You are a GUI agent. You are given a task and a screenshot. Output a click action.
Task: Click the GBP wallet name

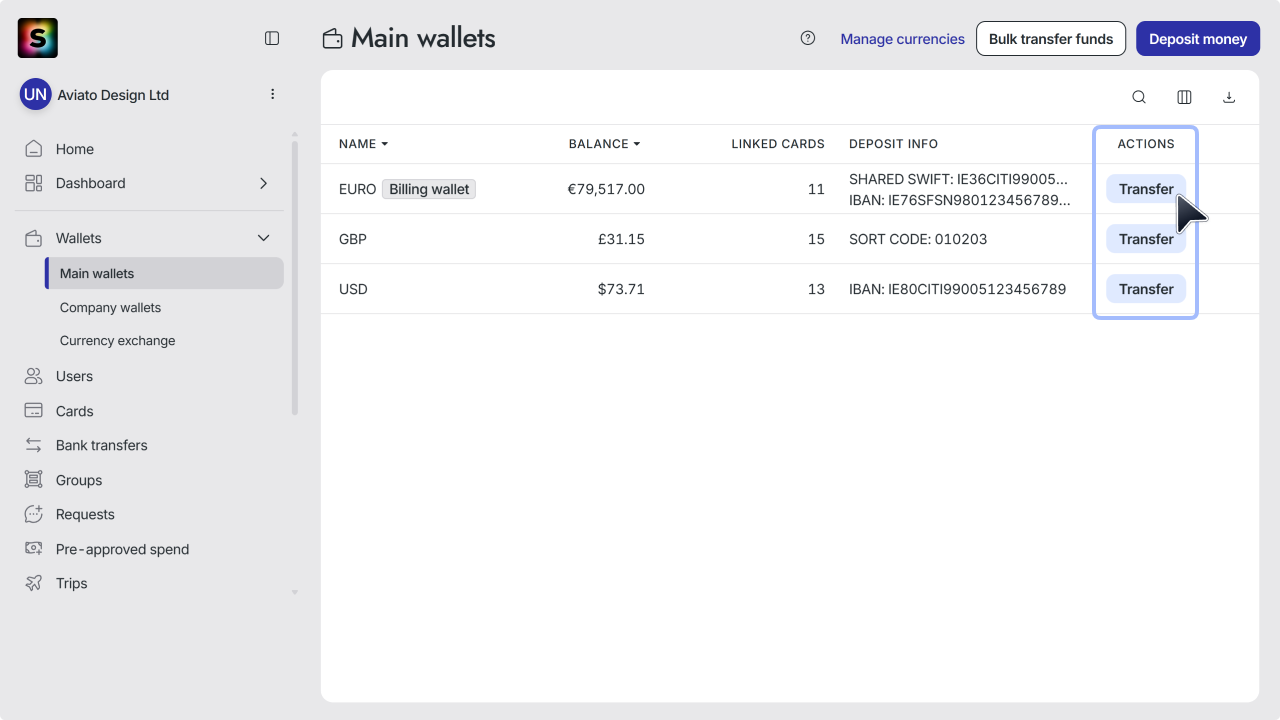tap(352, 239)
